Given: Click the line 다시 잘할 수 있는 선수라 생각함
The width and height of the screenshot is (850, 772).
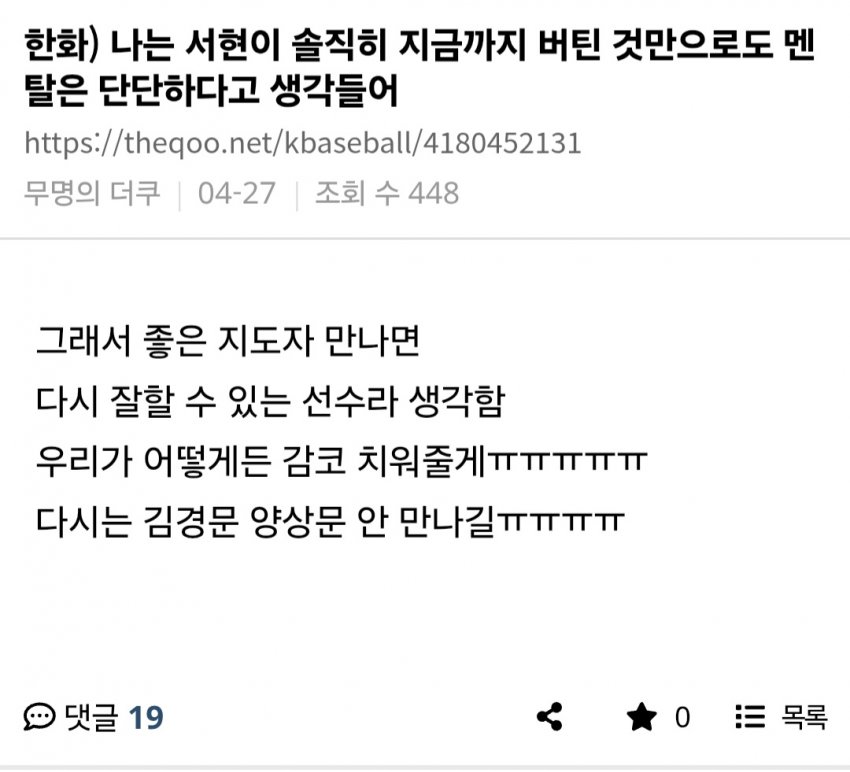Looking at the screenshot, I should [271, 401].
